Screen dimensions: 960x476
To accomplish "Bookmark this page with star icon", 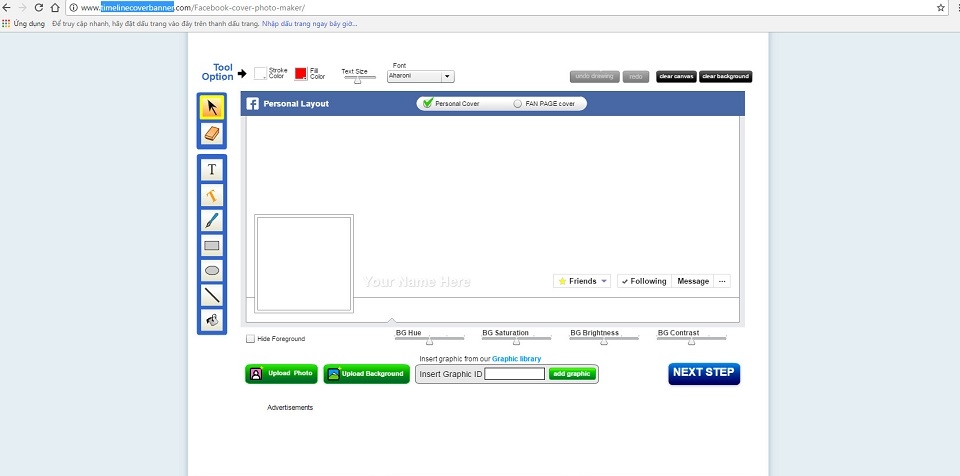I will tap(941, 7).
